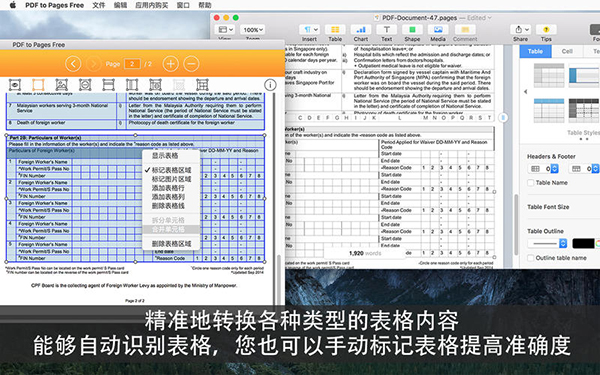Image resolution: width=600 pixels, height=375 pixels.
Task: Enable Outline table name checkbox
Action: pyautogui.click(x=530, y=258)
